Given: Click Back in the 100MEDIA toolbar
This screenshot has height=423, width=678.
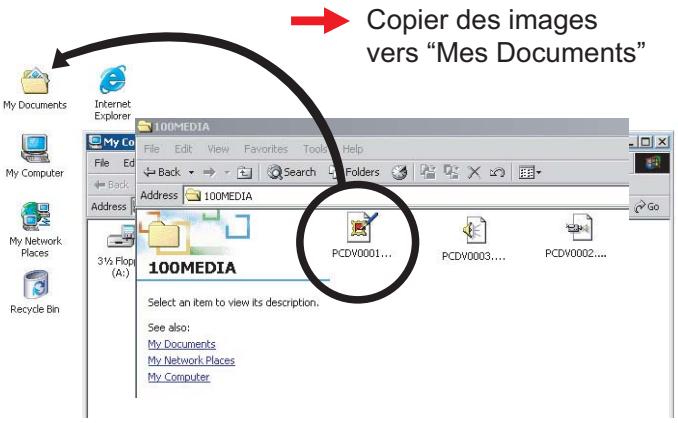Looking at the screenshot, I should tap(162, 172).
